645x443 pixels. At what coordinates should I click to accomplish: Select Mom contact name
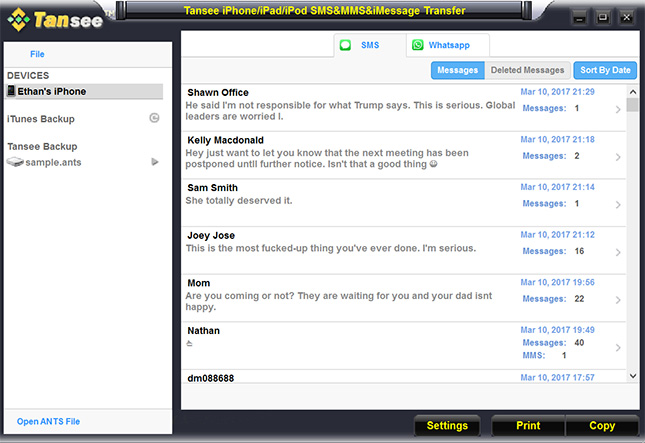[x=199, y=283]
